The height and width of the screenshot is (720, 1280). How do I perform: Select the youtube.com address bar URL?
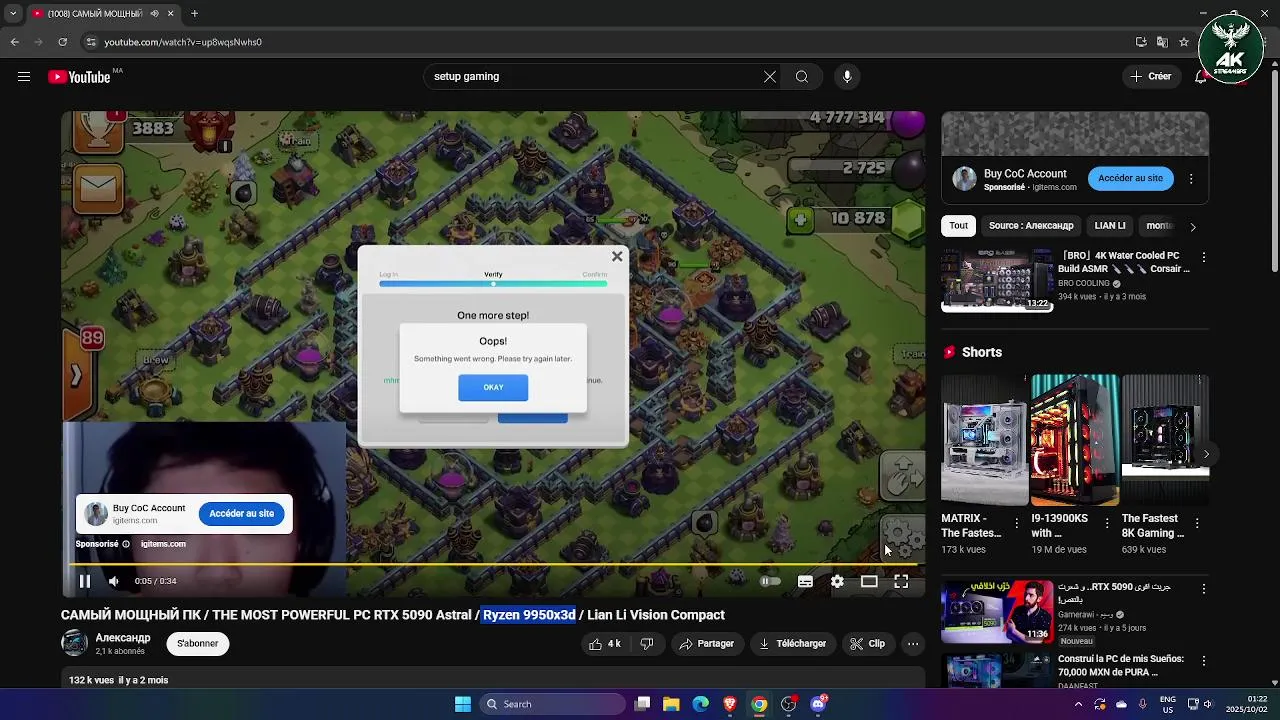pos(183,42)
